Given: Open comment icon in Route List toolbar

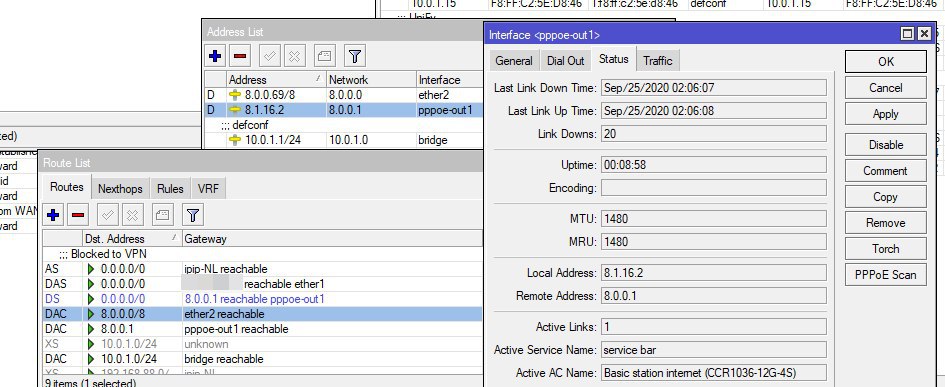Looking at the screenshot, I should (163, 214).
